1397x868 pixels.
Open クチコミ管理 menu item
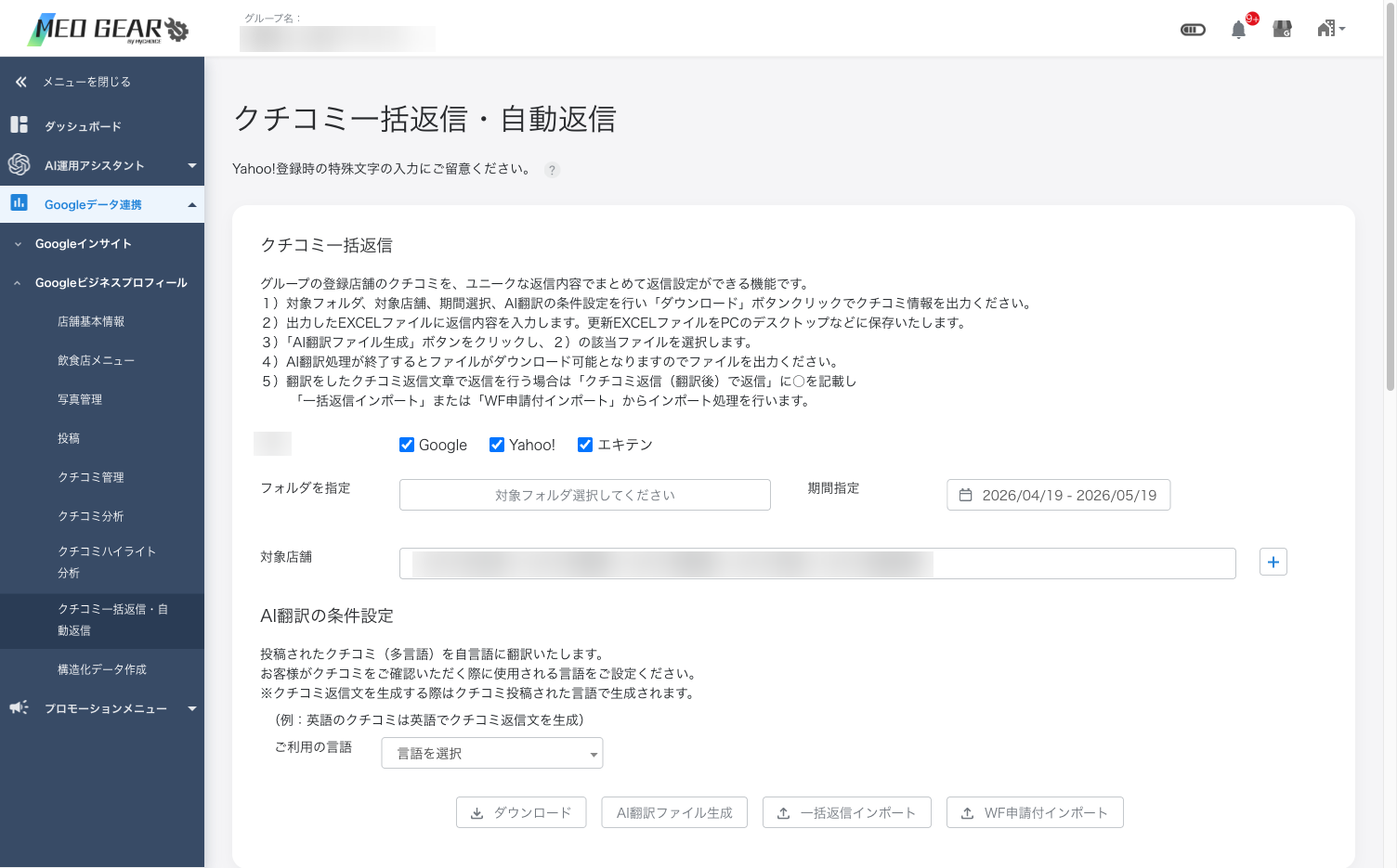click(x=91, y=477)
